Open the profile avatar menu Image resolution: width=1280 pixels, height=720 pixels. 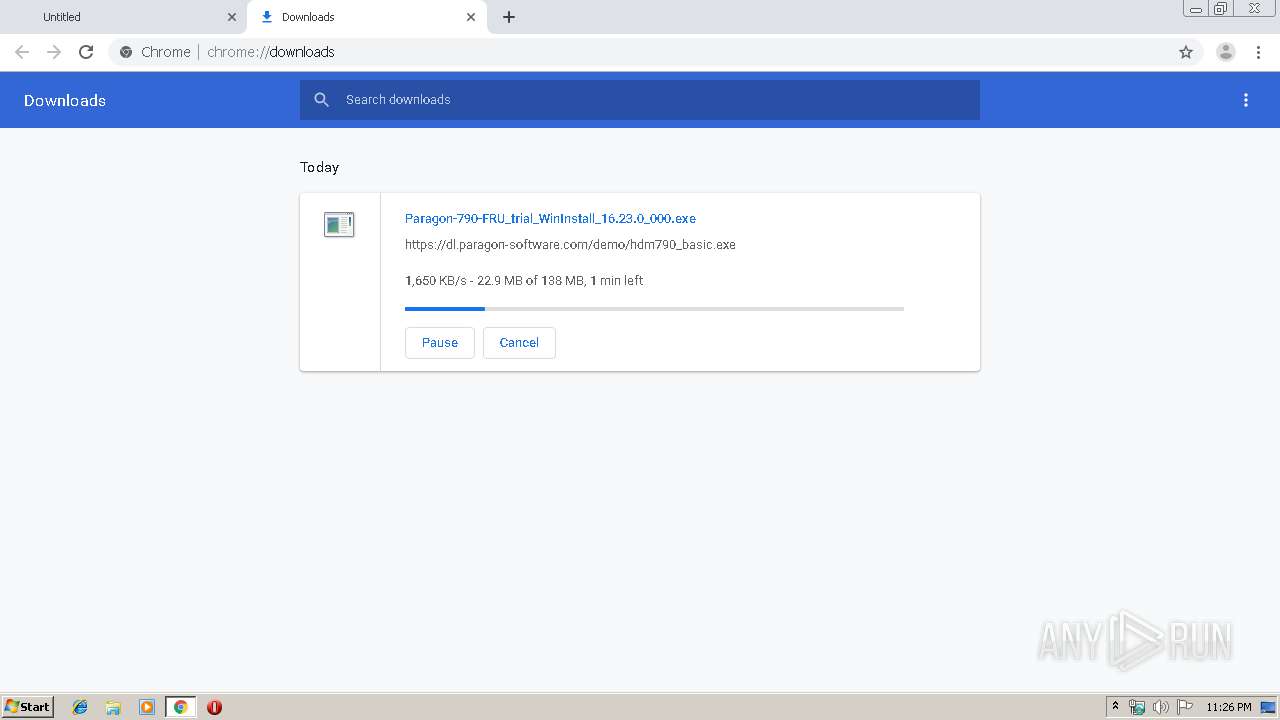[1226, 52]
